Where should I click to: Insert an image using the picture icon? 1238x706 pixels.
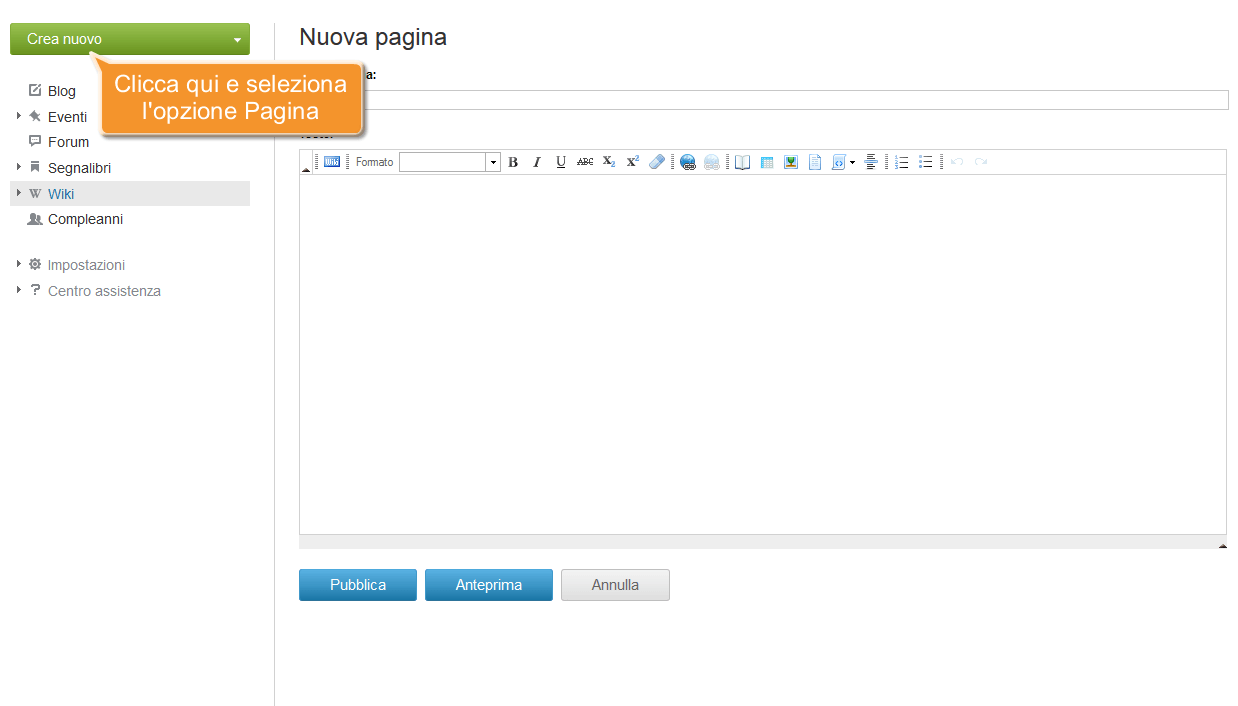pos(791,162)
